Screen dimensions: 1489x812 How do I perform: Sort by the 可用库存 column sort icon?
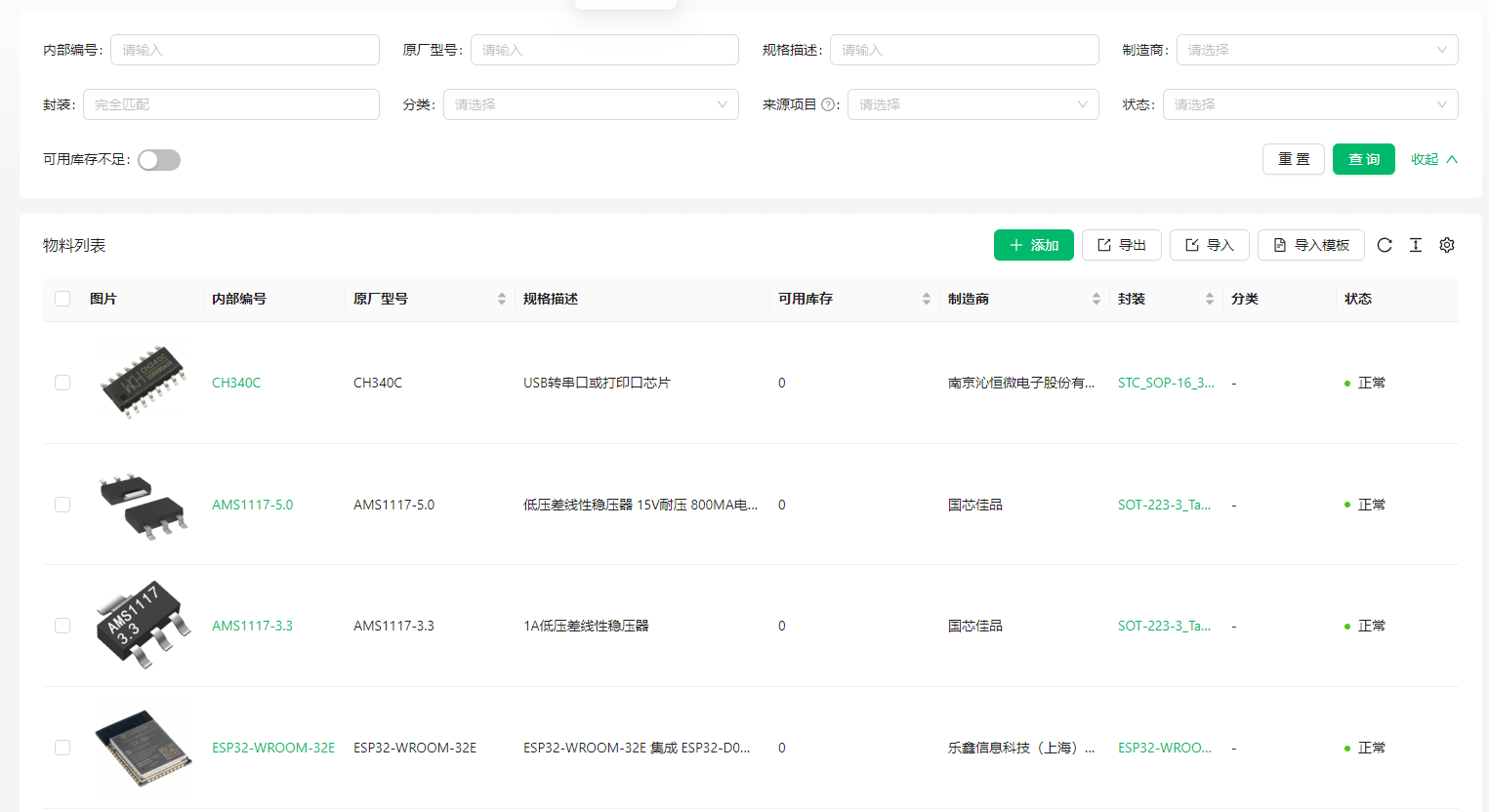926,299
